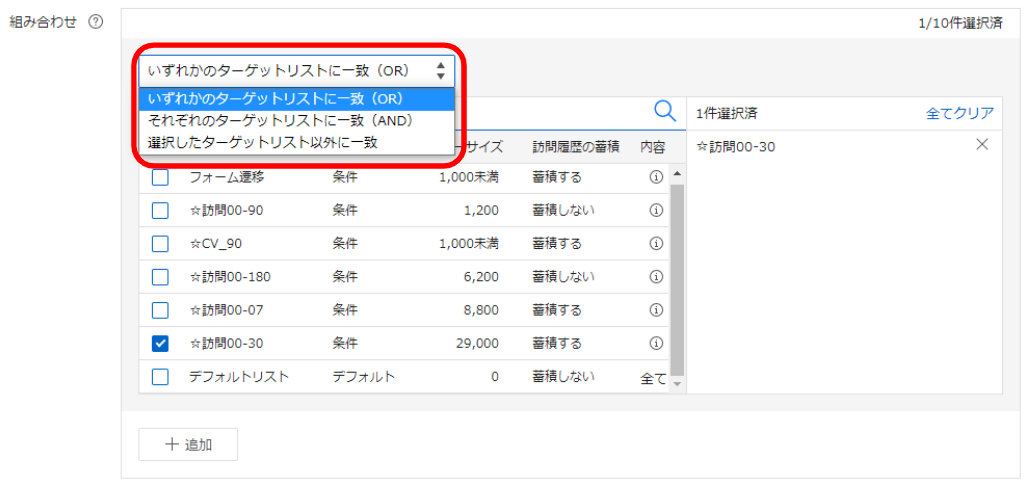Open info icon for フォーム遷移 row
The width and height of the screenshot is (1025, 485).
(656, 177)
